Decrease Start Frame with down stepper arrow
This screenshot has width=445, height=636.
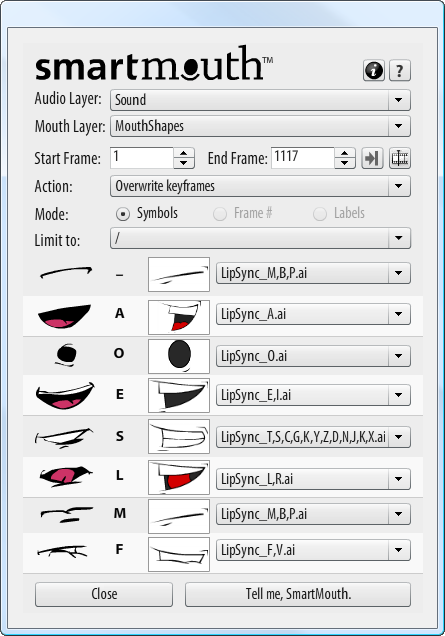point(184,163)
